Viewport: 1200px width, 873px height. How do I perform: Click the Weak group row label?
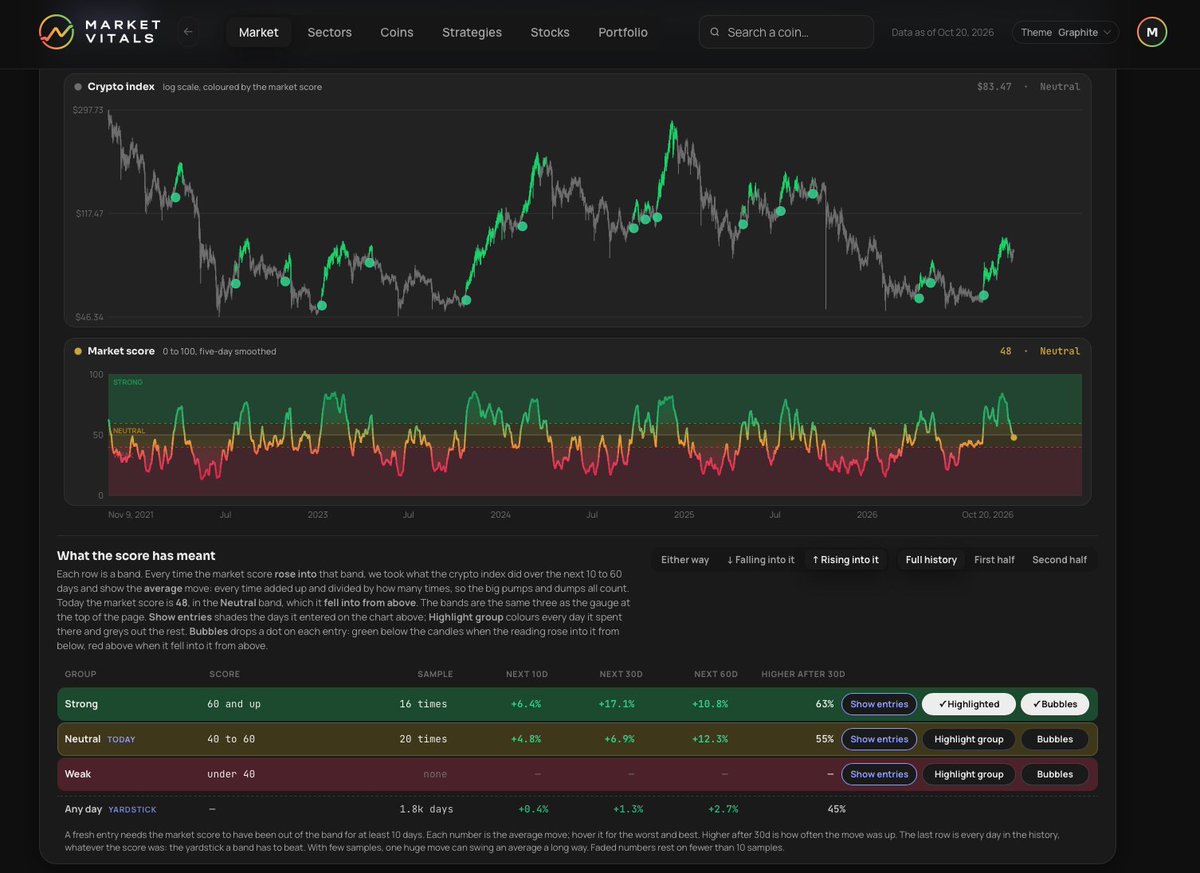coord(79,774)
